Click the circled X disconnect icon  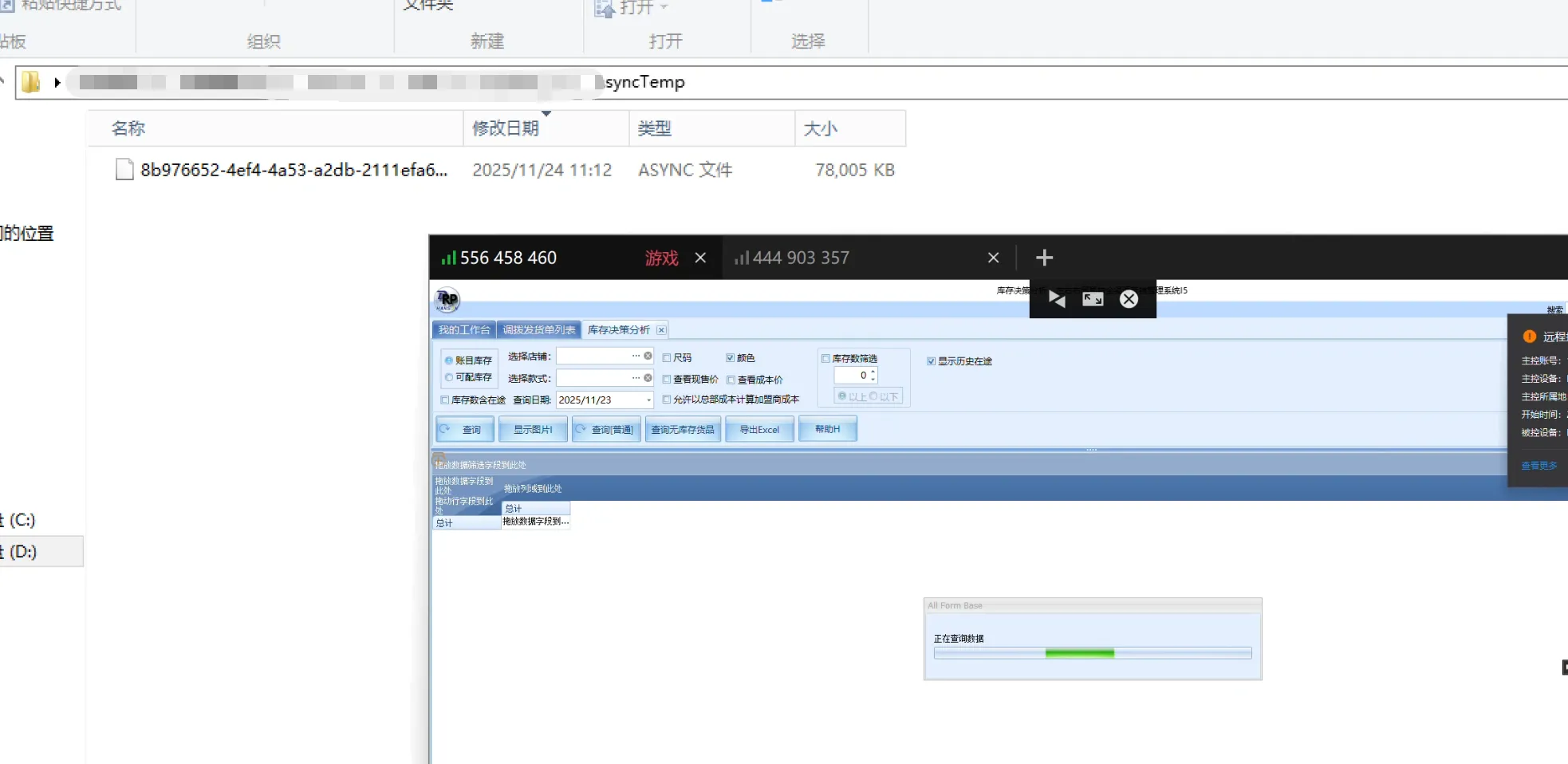click(1129, 299)
